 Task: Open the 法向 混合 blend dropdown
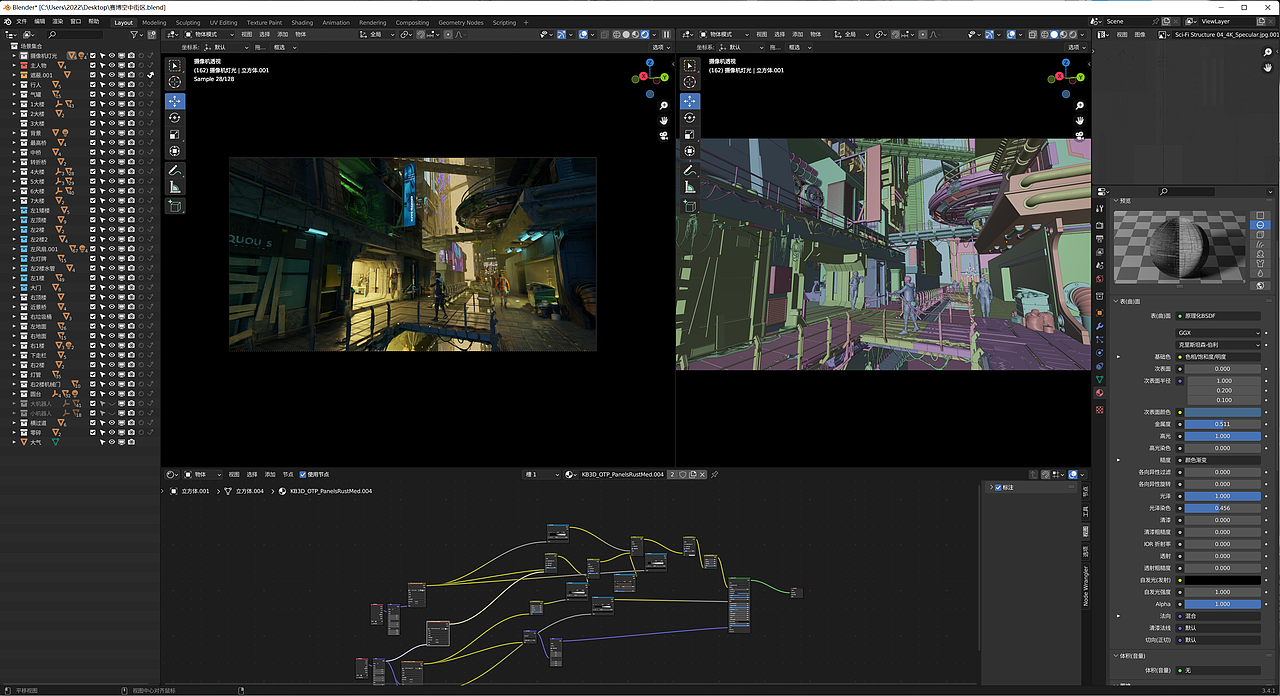tap(1220, 616)
